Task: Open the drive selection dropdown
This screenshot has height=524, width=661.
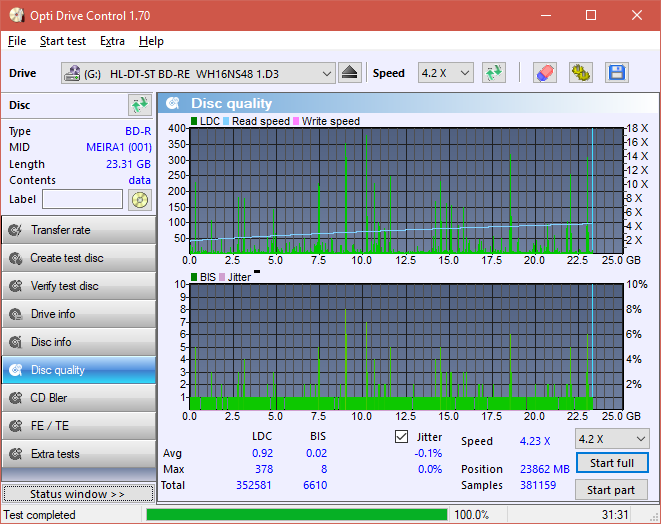Action: [198, 73]
